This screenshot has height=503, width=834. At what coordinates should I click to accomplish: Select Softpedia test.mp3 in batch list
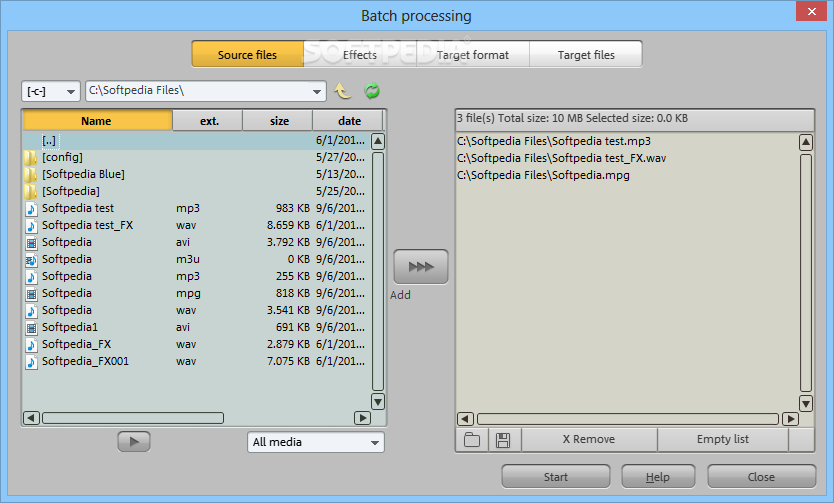[x=554, y=141]
